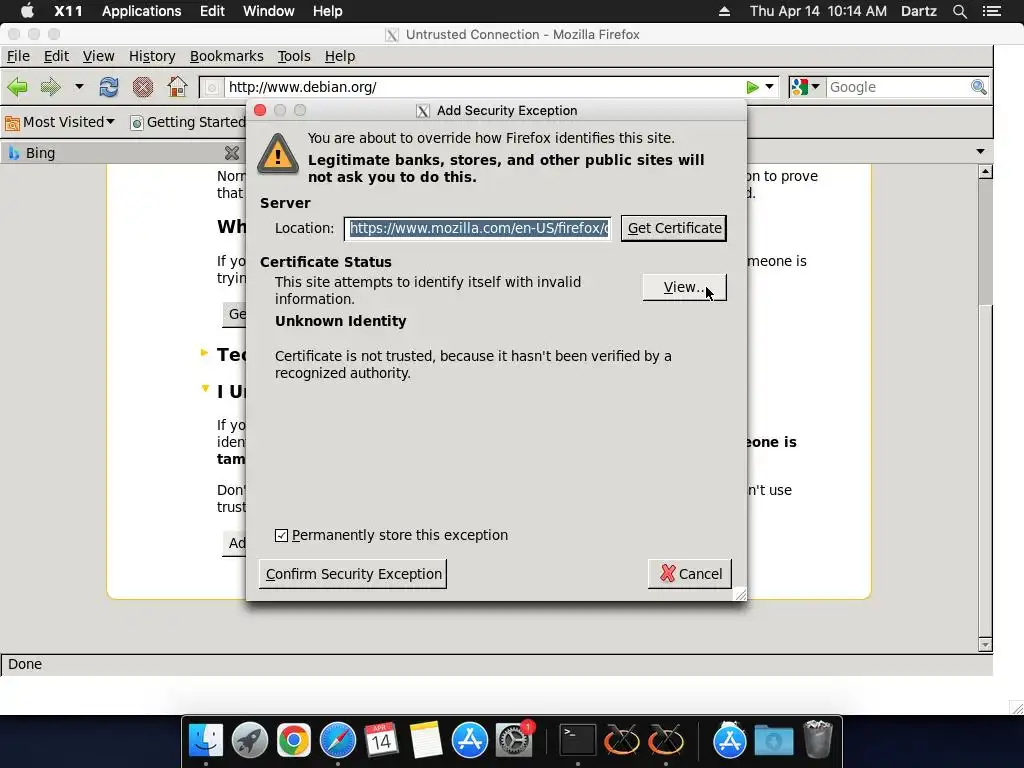
Task: Click Get Certificate button
Action: click(674, 228)
